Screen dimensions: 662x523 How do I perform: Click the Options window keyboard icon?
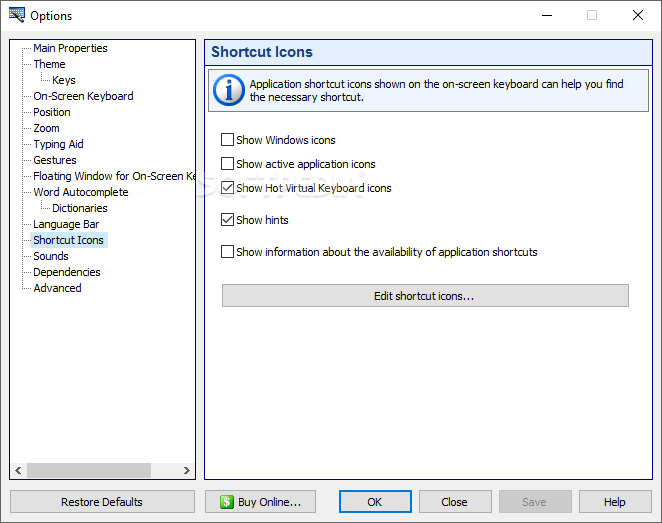(x=16, y=15)
